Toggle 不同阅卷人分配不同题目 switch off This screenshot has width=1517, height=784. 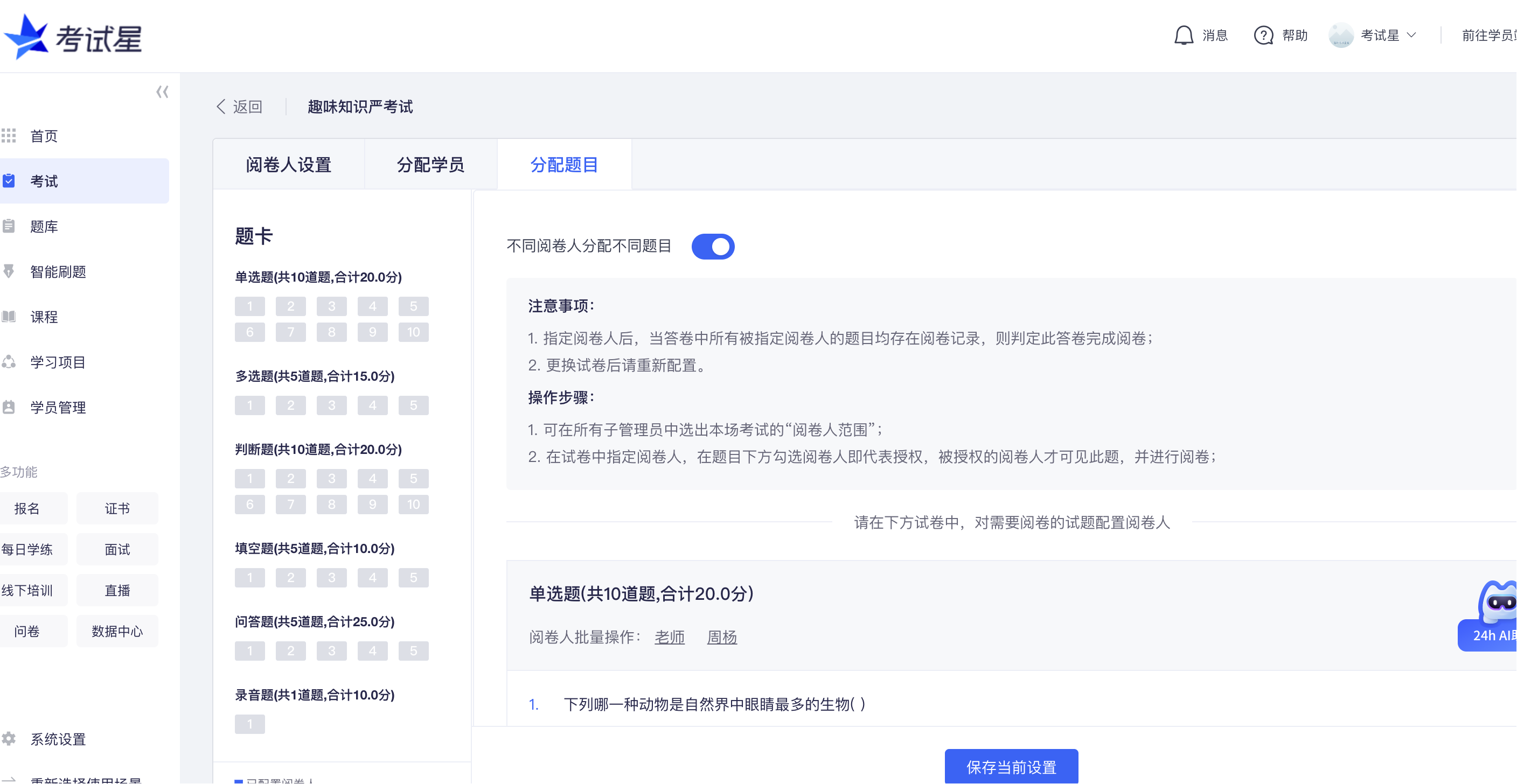point(713,246)
